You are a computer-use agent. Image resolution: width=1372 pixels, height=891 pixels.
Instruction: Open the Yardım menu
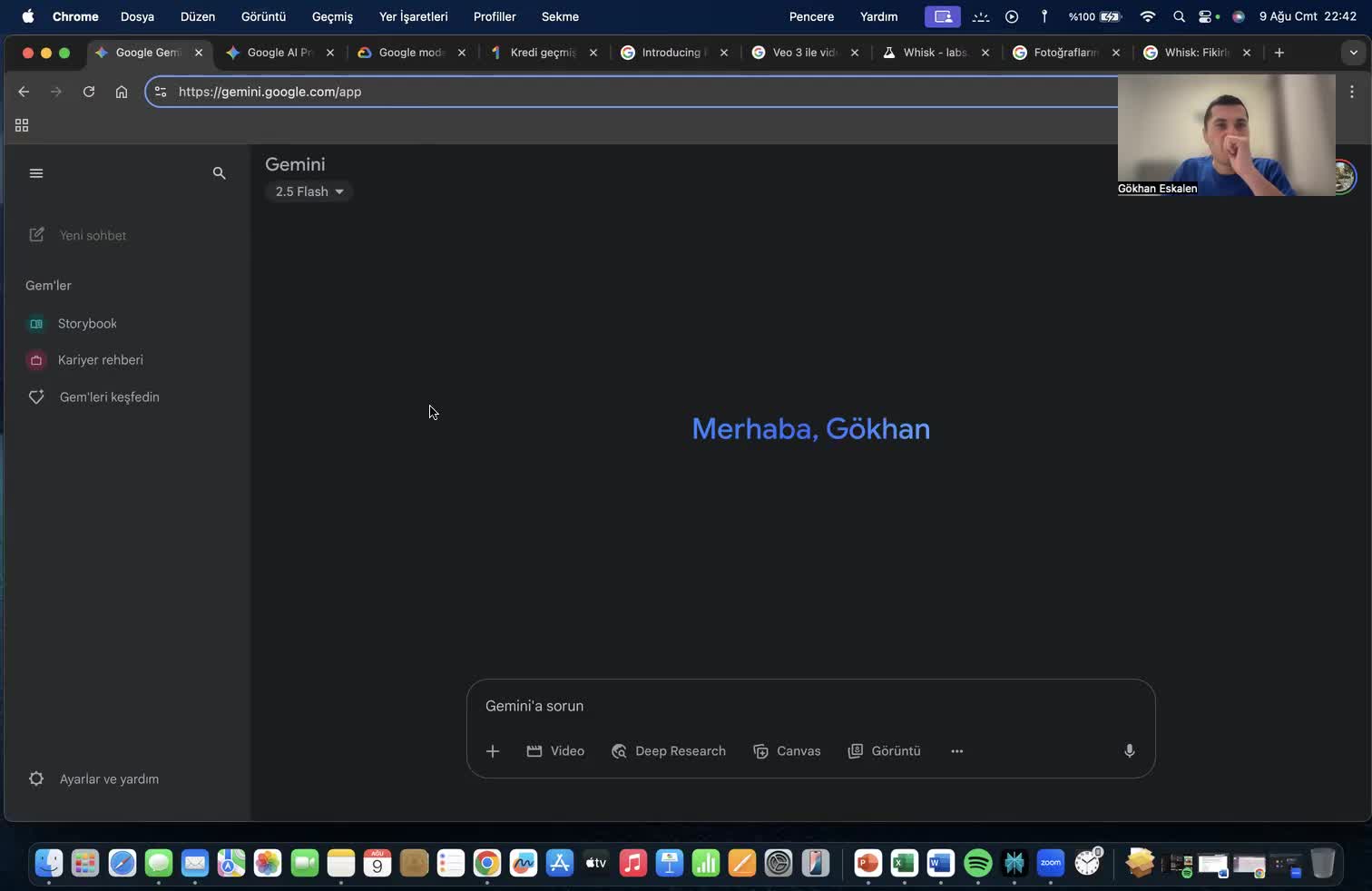pos(878,16)
